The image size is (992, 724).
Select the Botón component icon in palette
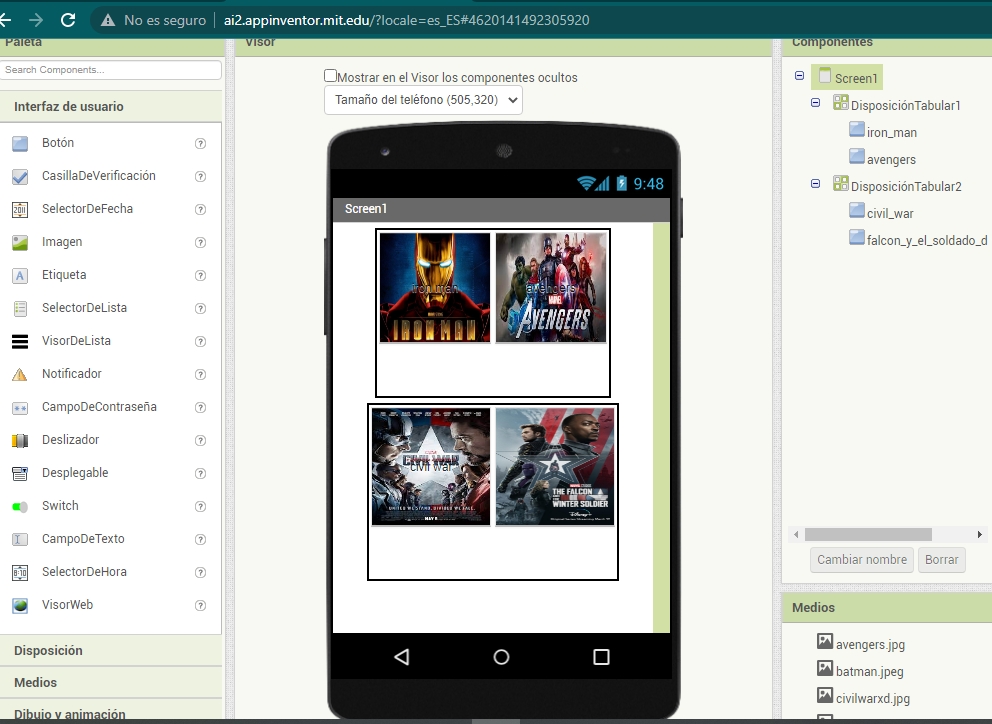[20, 144]
